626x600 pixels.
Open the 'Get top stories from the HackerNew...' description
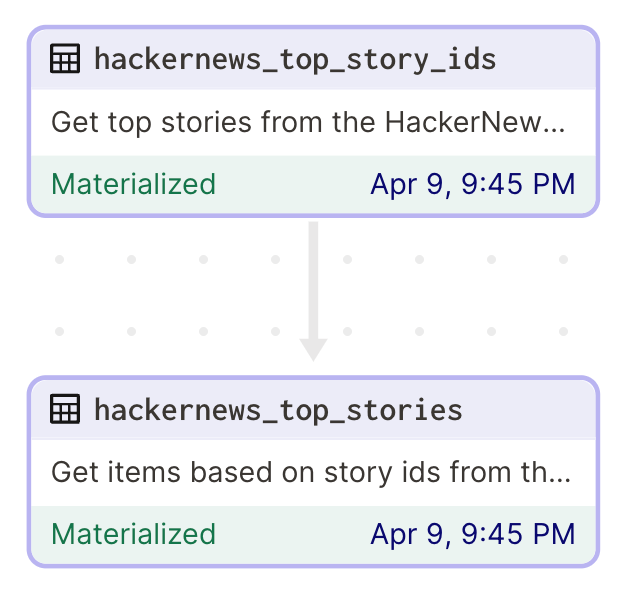click(x=308, y=122)
